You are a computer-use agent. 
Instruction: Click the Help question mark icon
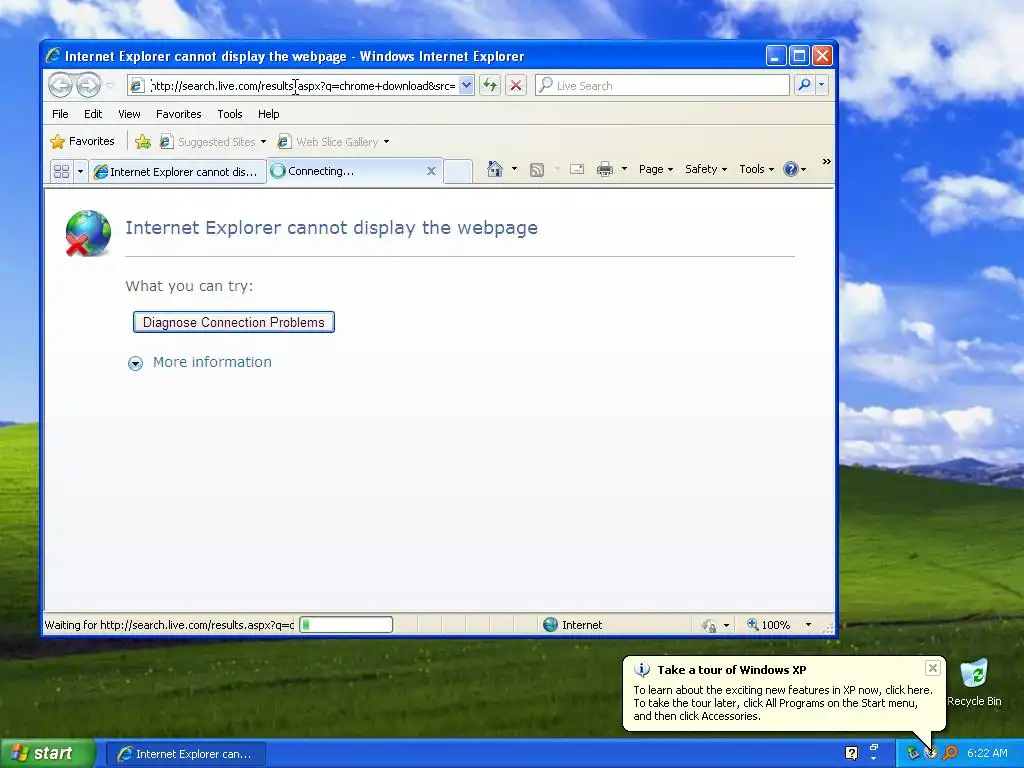tap(791, 169)
